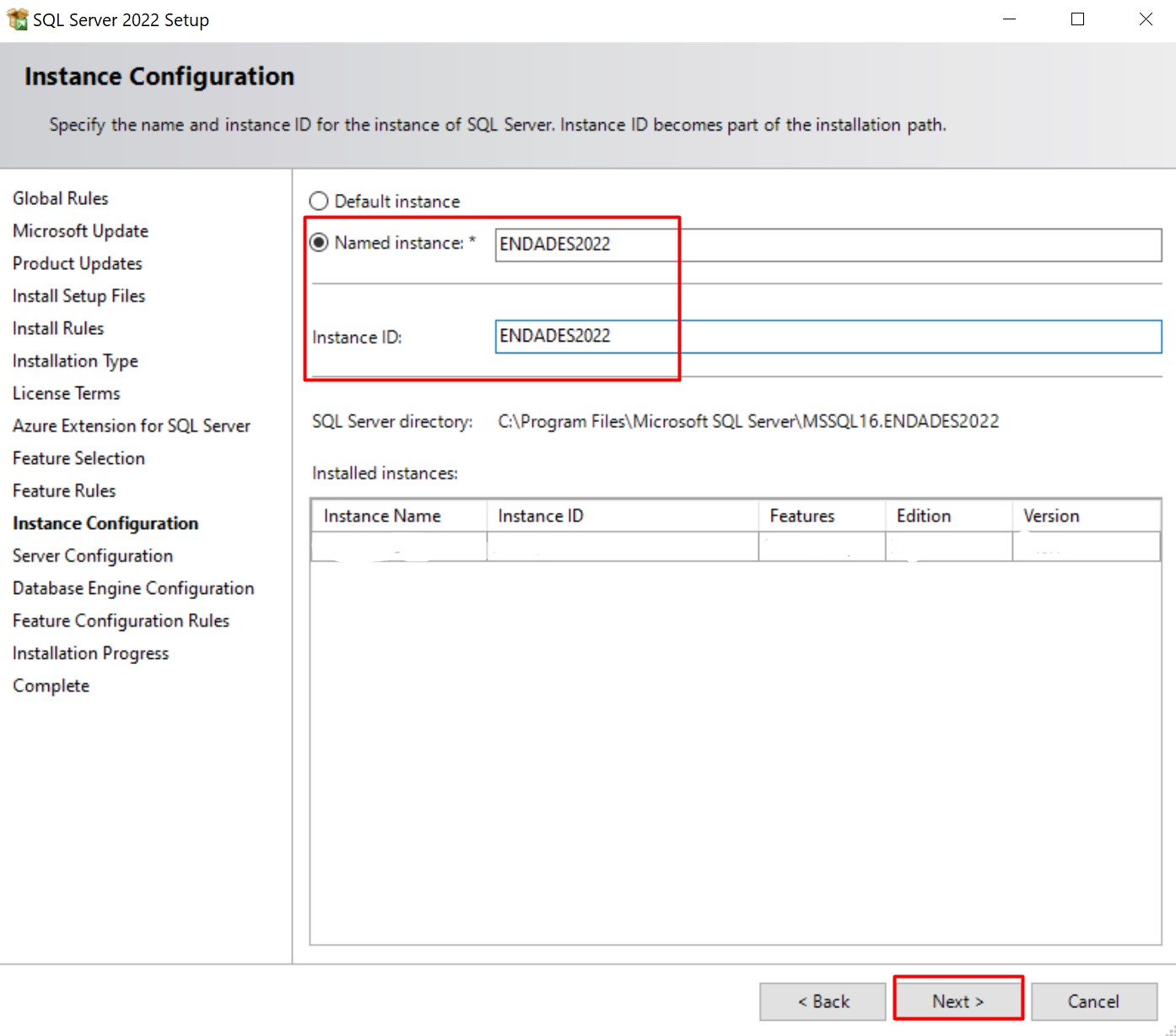Minimize the setup window
This screenshot has width=1176, height=1036.
(1009, 19)
